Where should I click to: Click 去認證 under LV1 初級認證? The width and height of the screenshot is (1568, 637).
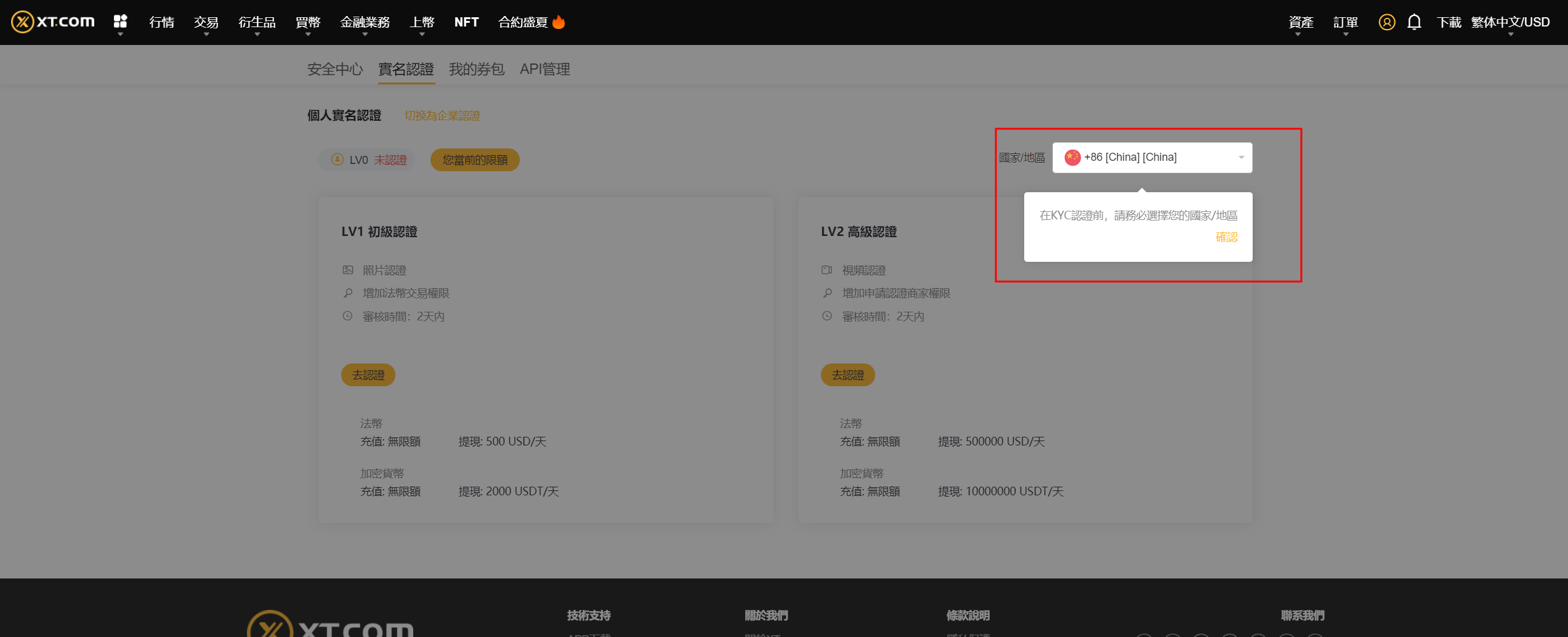(x=368, y=375)
